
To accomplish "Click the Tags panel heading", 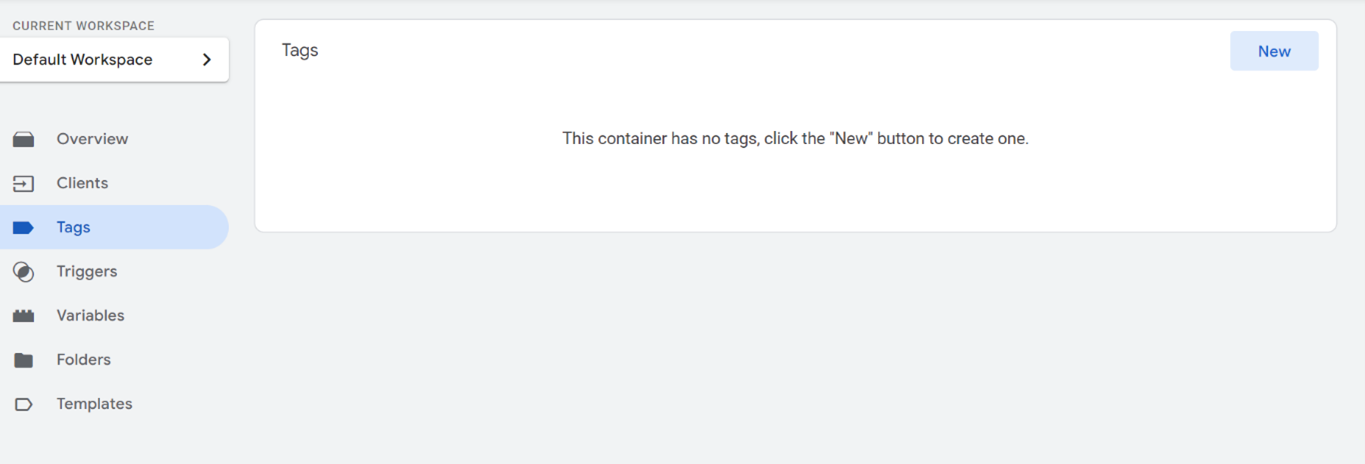I will (300, 50).
